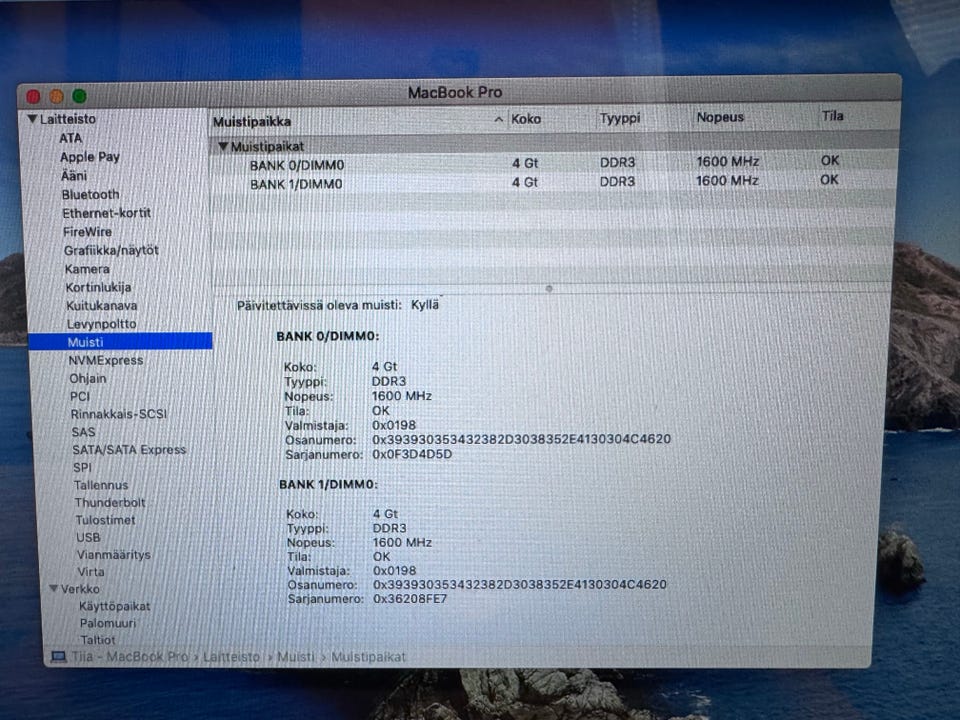Viewport: 960px width, 720px height.
Task: Select Kamera in the sidebar
Action: click(x=88, y=269)
